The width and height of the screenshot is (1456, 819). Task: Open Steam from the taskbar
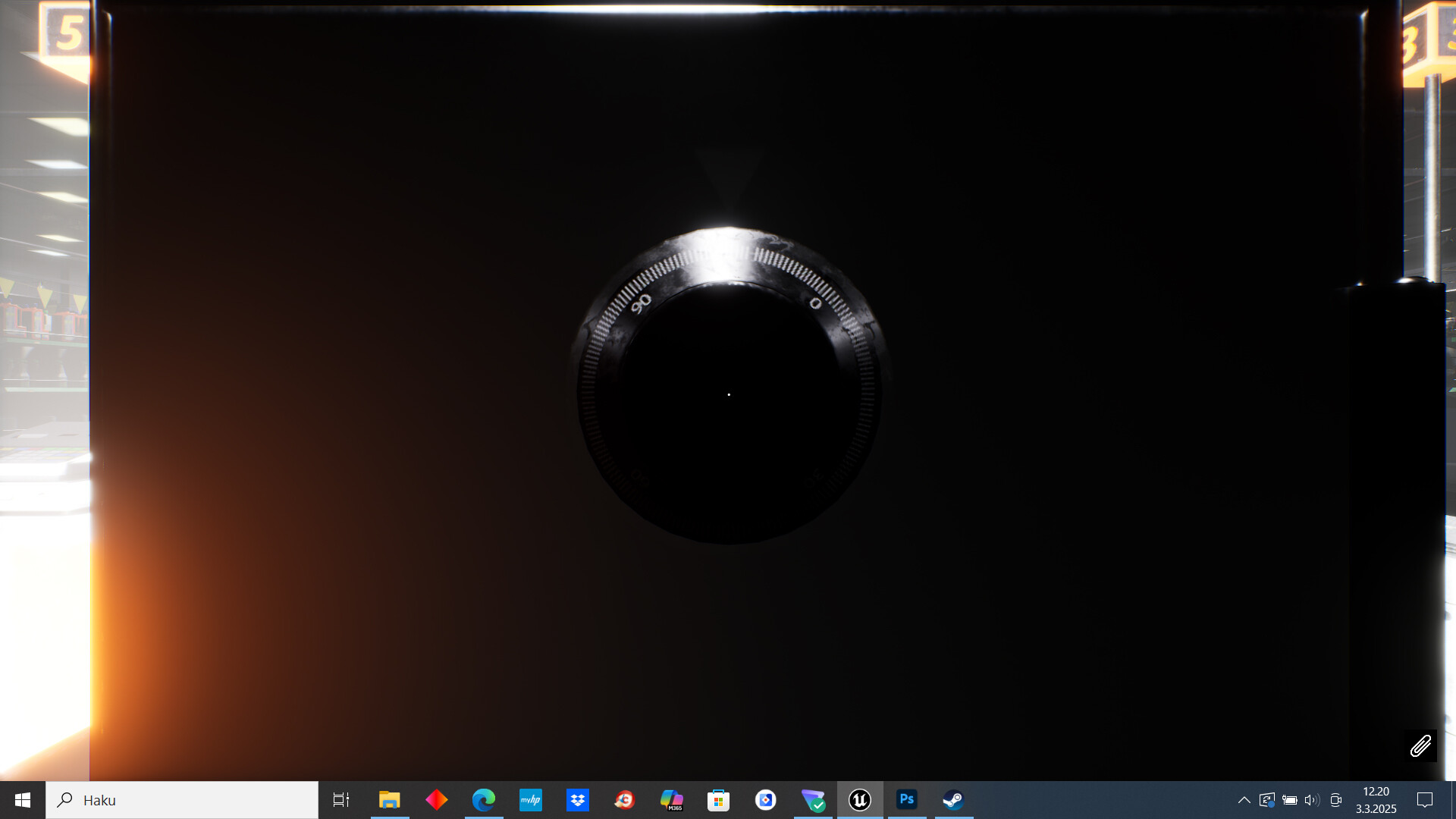pyautogui.click(x=953, y=799)
